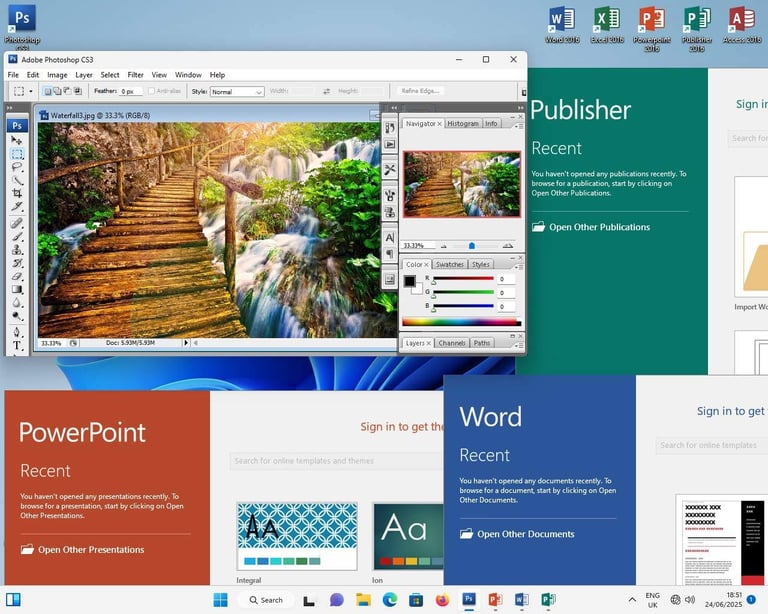The height and width of the screenshot is (614, 768).
Task: Open the Navigator panel options menu
Action: tap(519, 126)
